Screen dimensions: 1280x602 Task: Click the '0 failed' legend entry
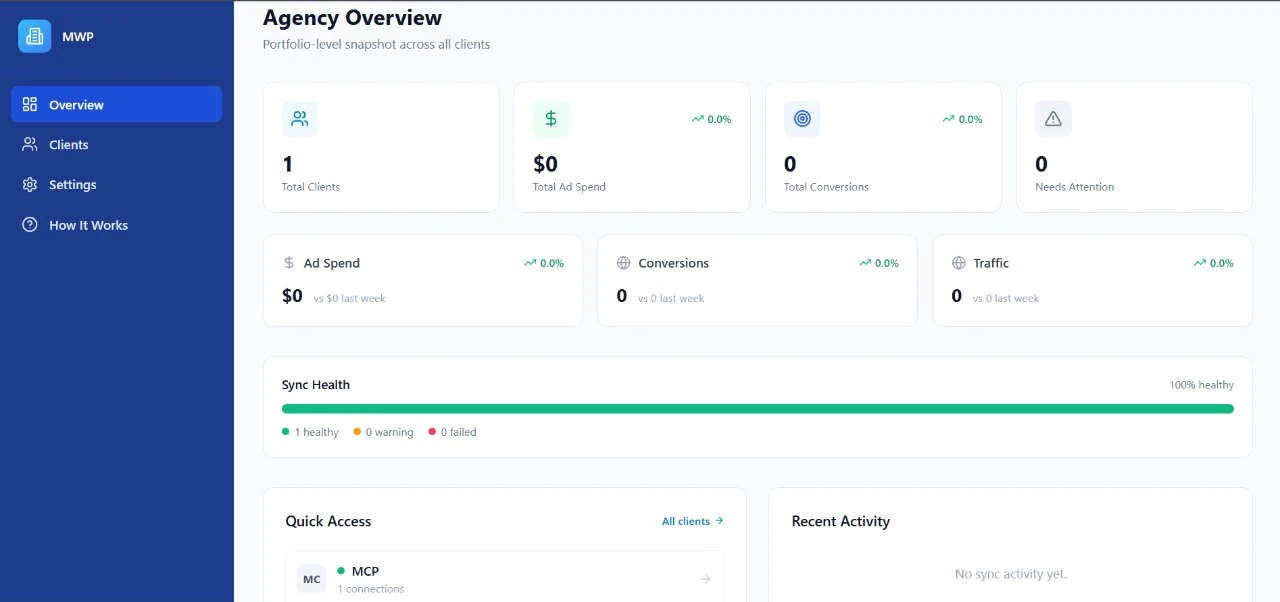452,432
